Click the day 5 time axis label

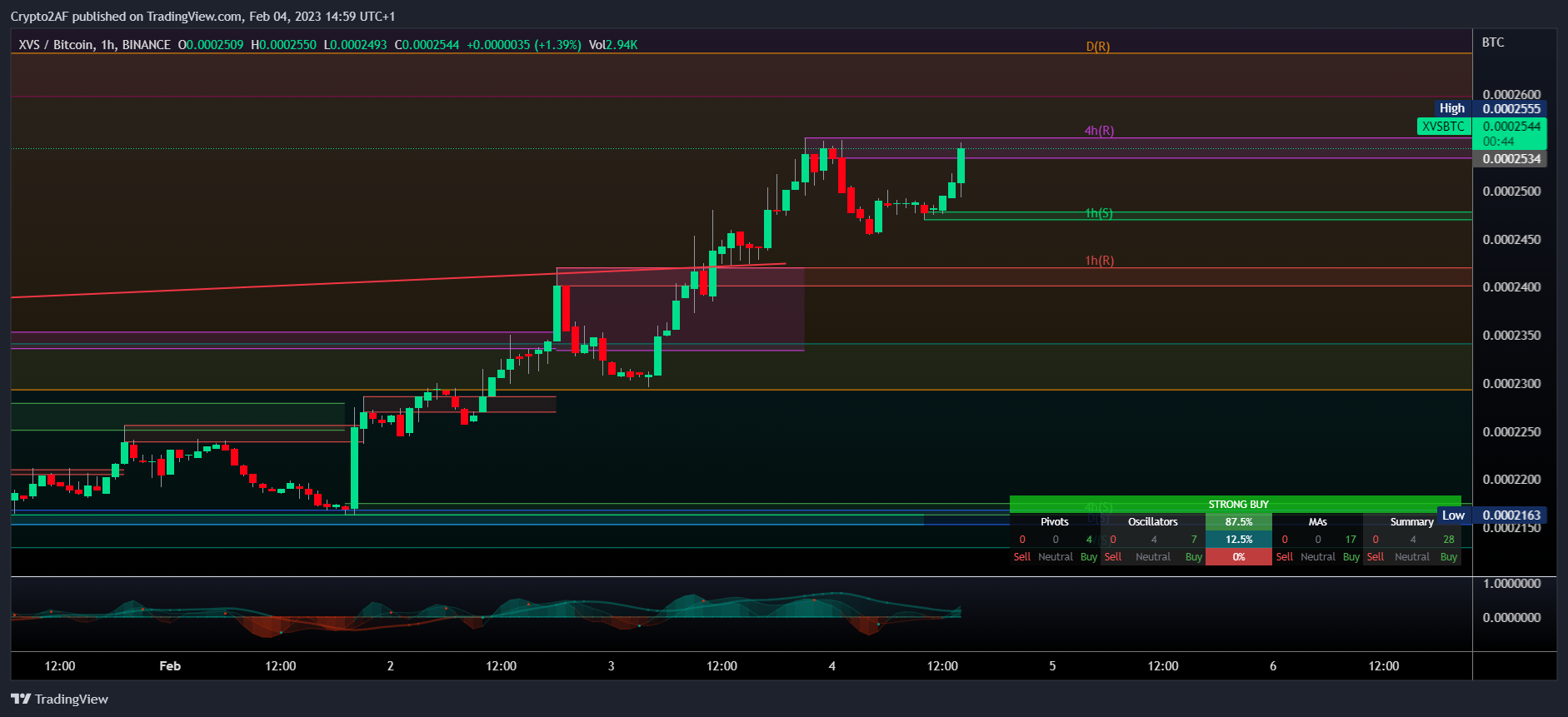[1052, 666]
